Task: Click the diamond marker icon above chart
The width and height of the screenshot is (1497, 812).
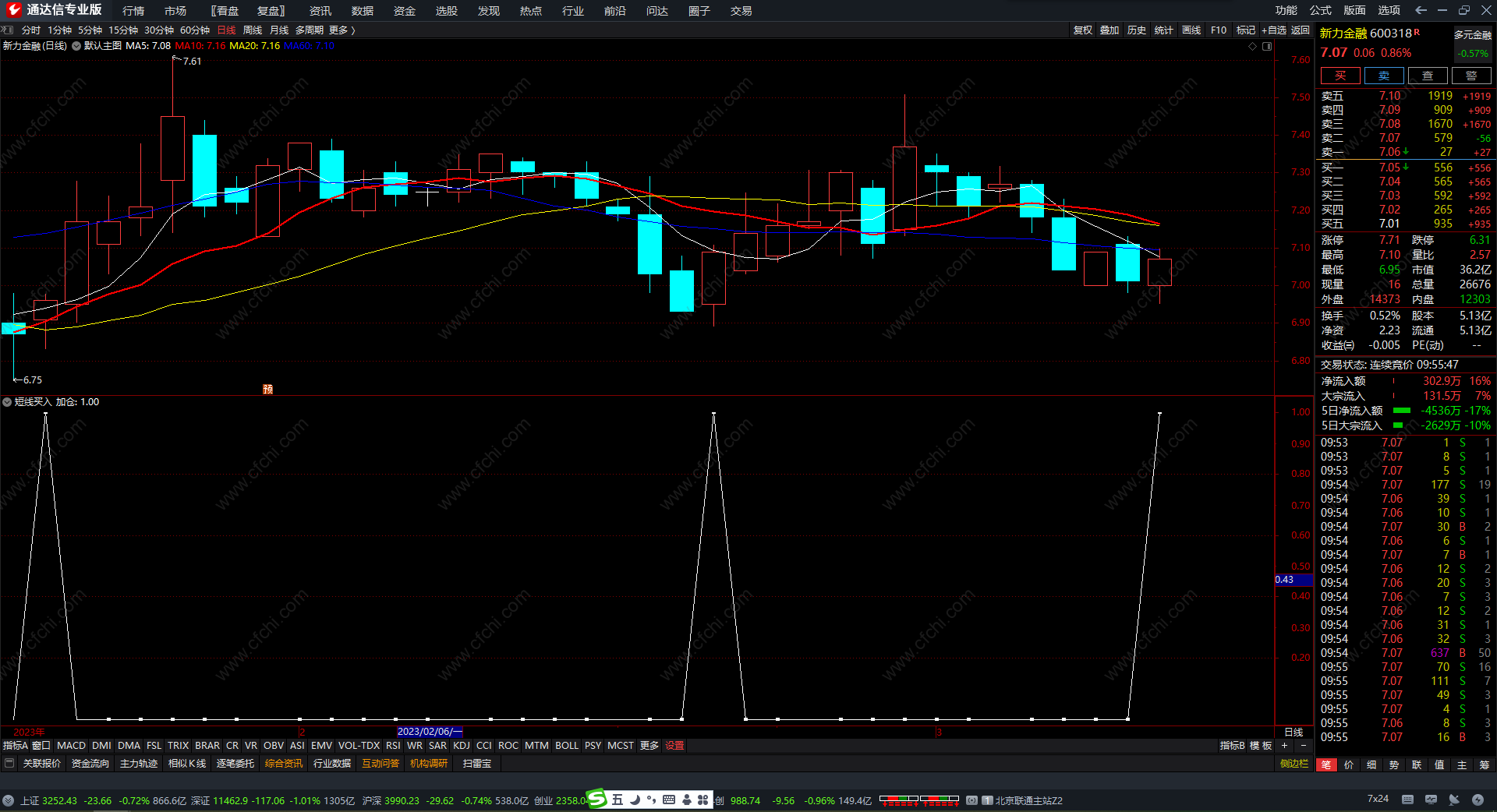Action: tap(1253, 46)
